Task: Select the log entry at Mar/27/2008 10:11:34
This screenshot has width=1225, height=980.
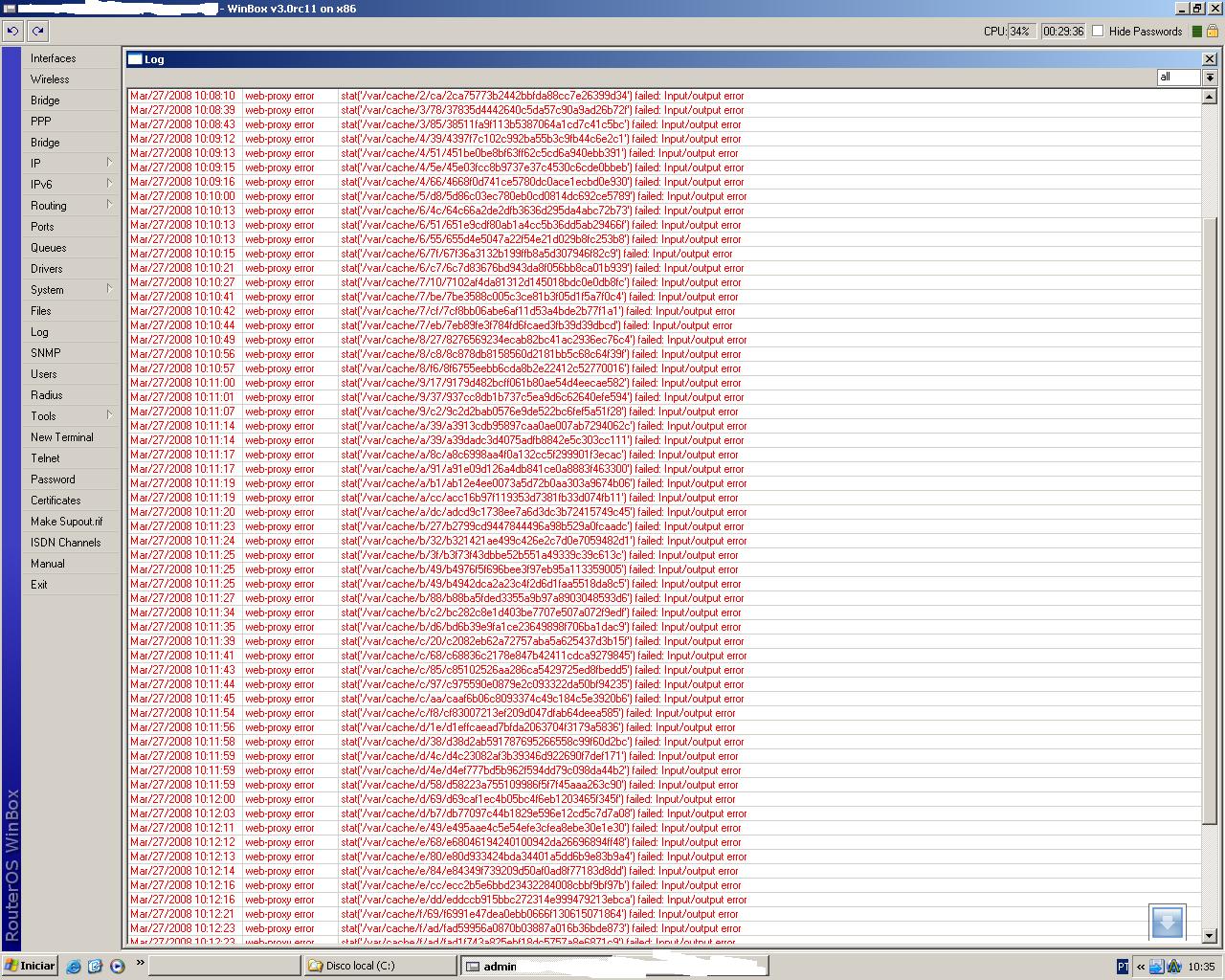Action: (664, 612)
